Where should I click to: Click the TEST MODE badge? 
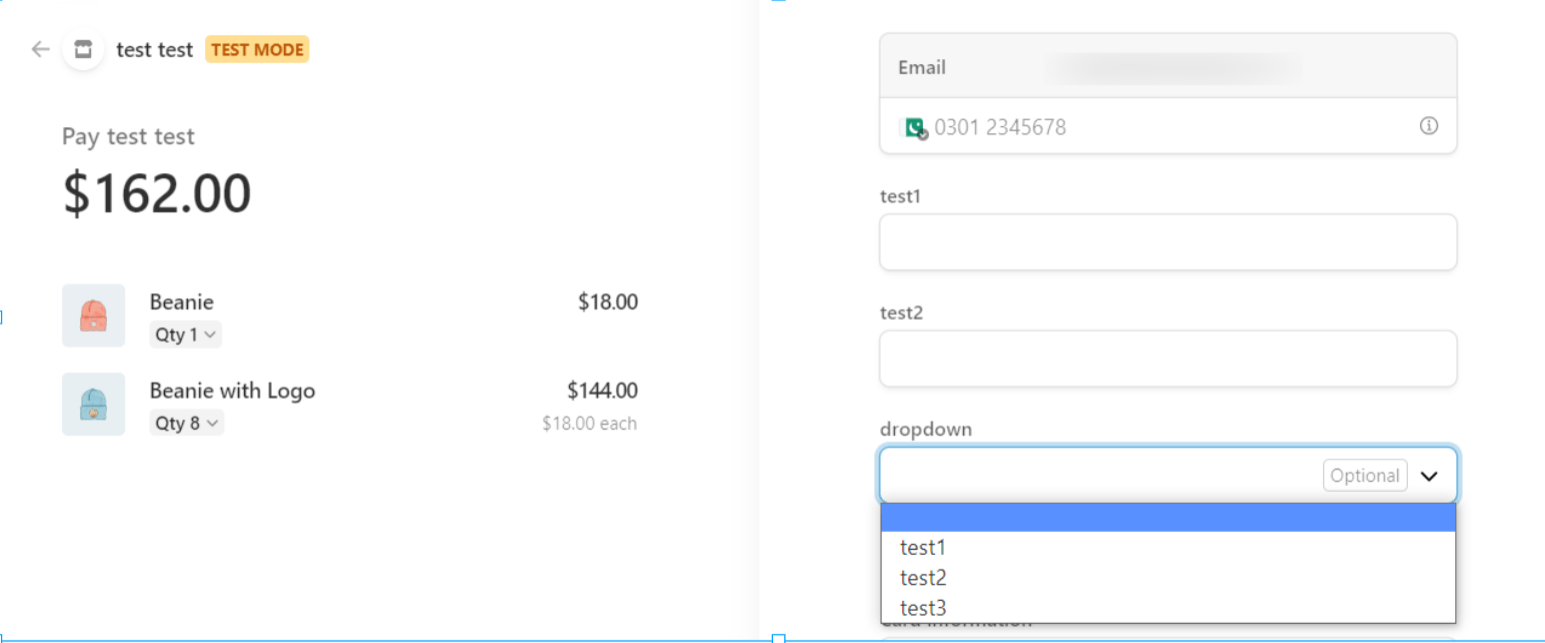point(257,49)
